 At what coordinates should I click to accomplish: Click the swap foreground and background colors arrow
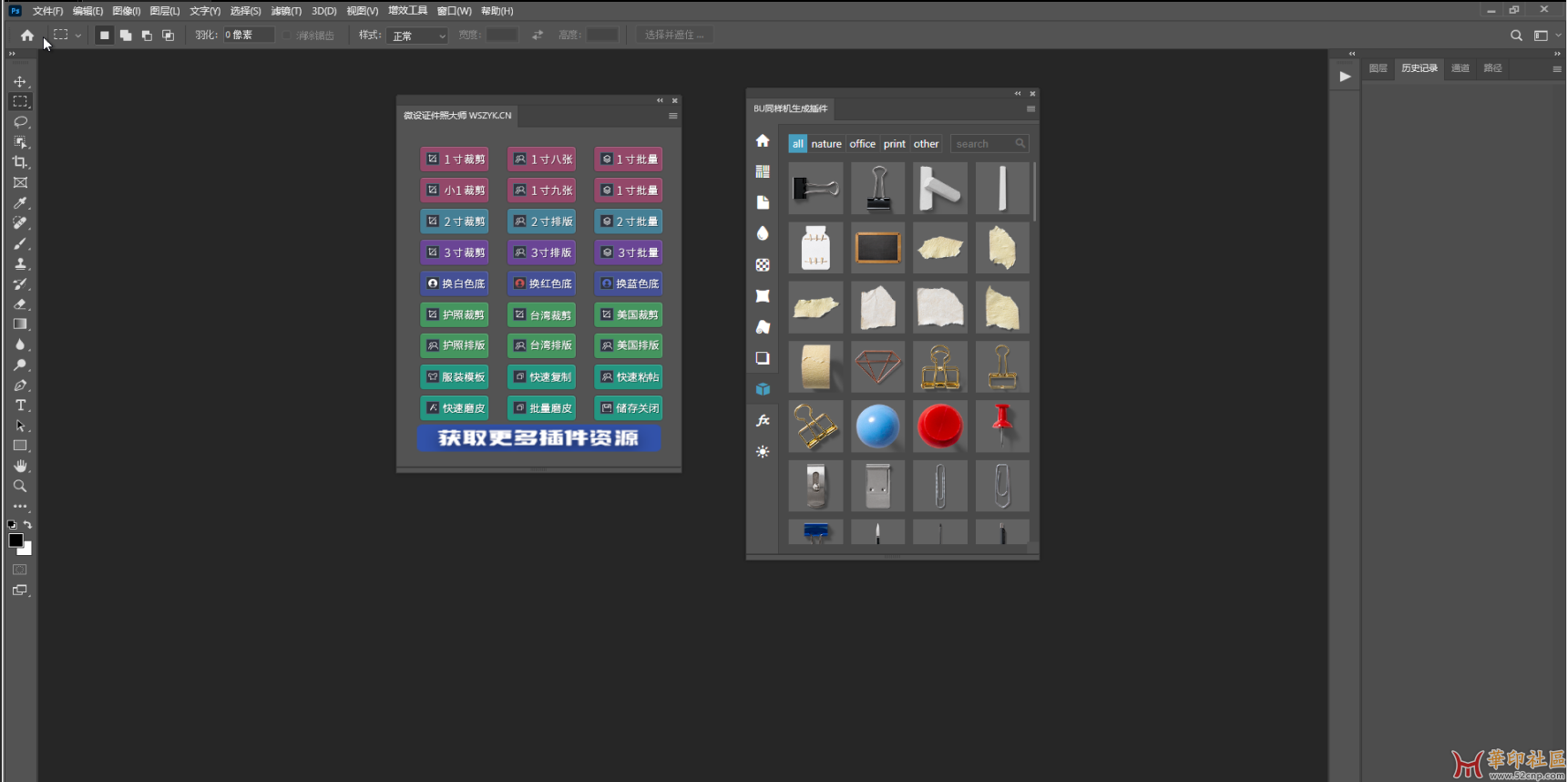point(27,524)
